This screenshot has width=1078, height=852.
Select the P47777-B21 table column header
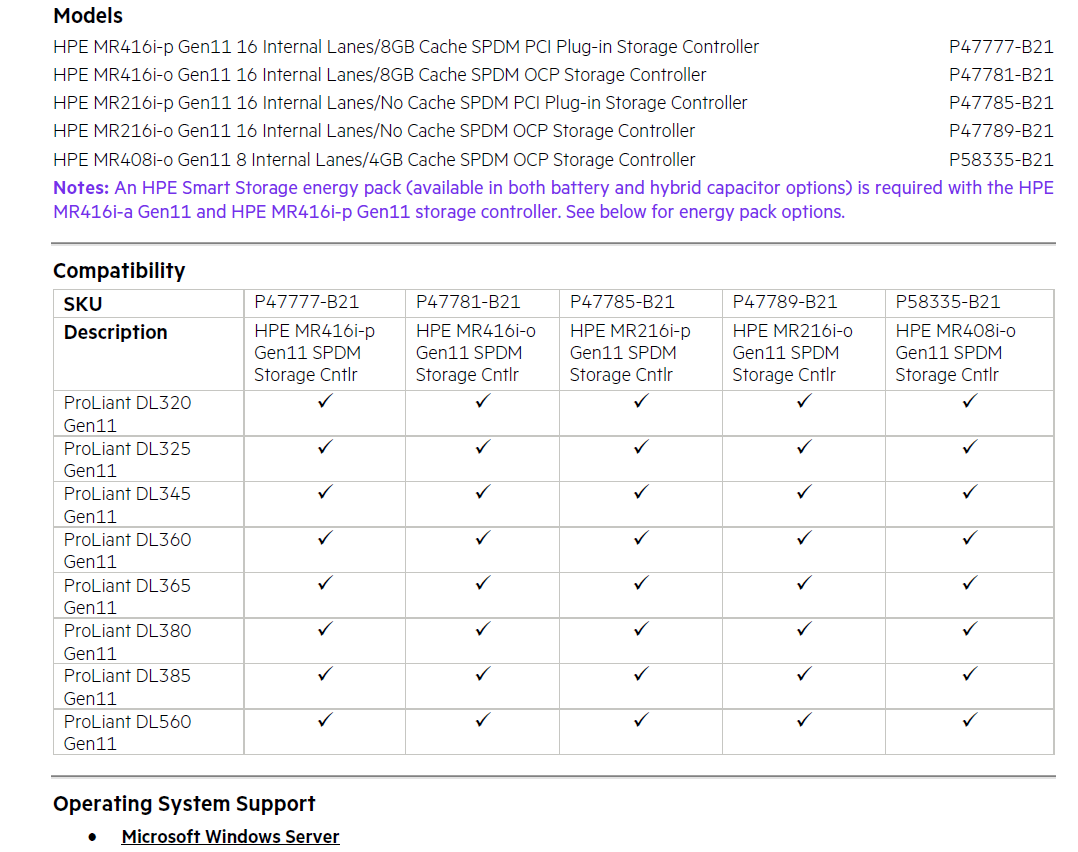point(307,302)
